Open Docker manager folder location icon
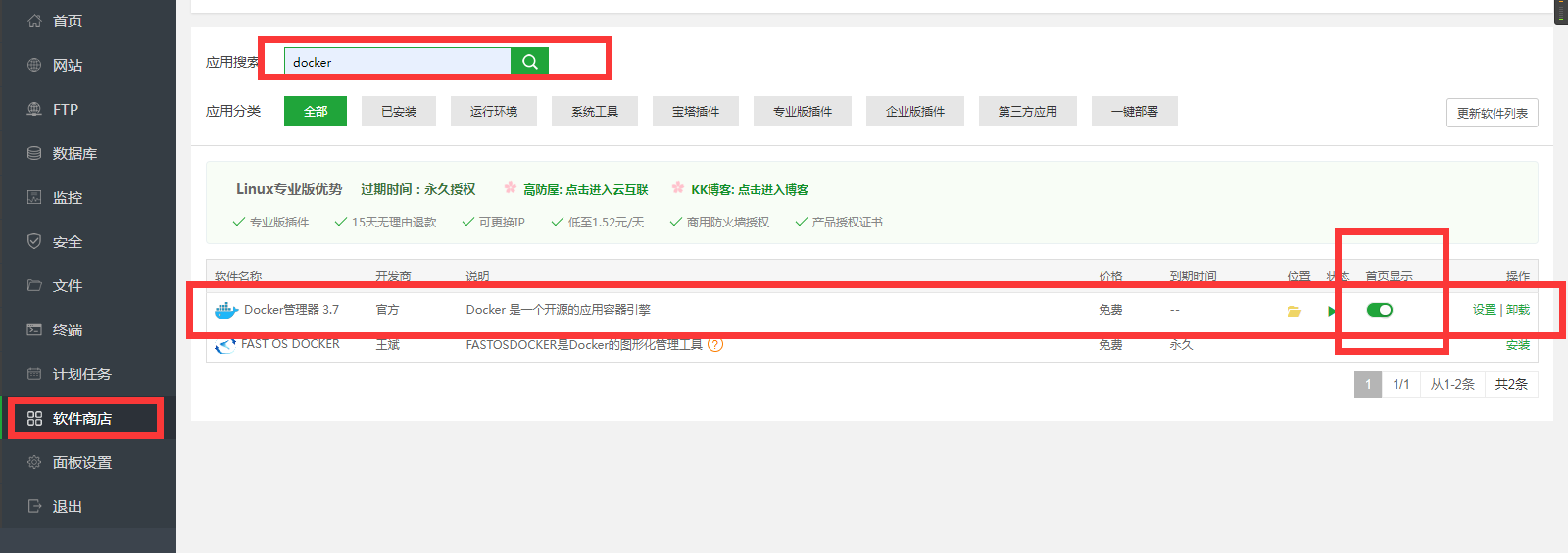Screen dimensions: 1568x553 tap(1294, 311)
